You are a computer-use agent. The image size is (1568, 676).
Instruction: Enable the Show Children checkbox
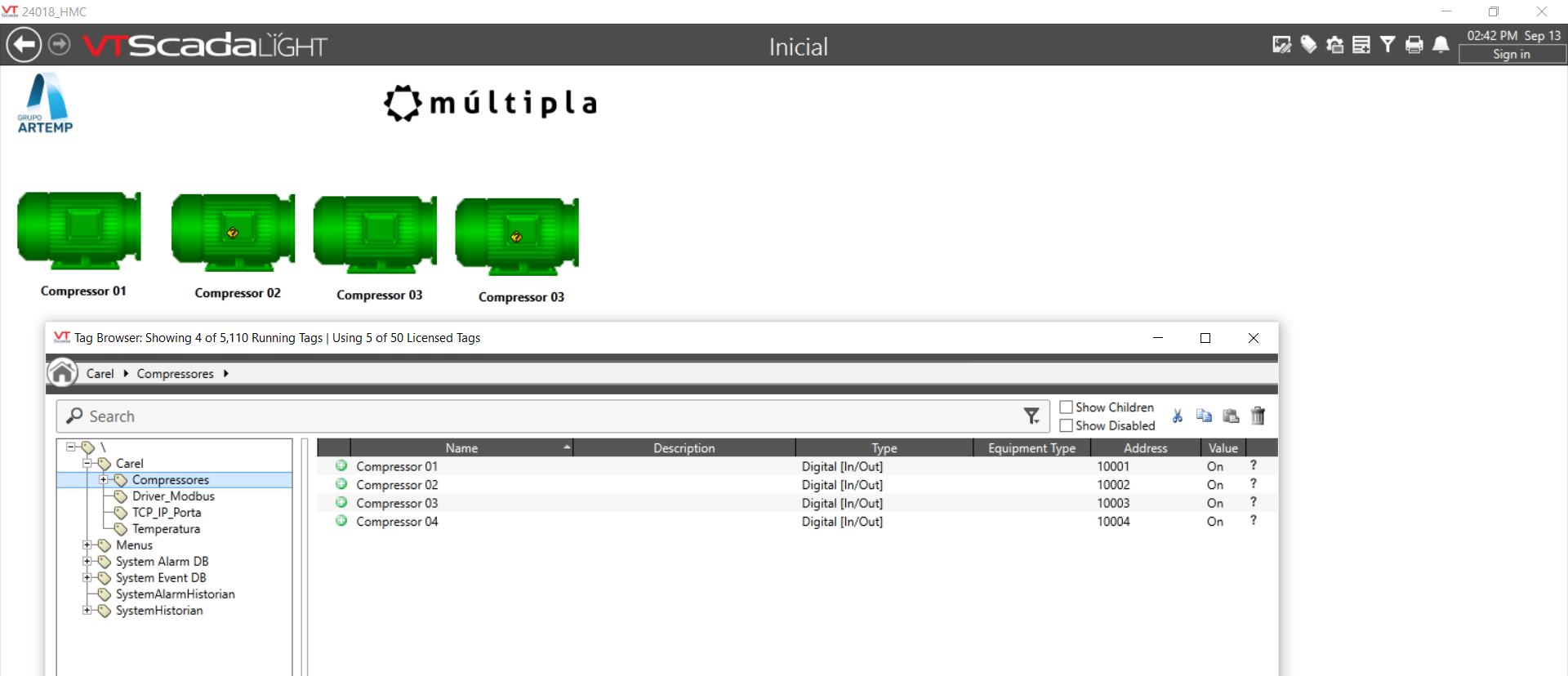pos(1066,407)
